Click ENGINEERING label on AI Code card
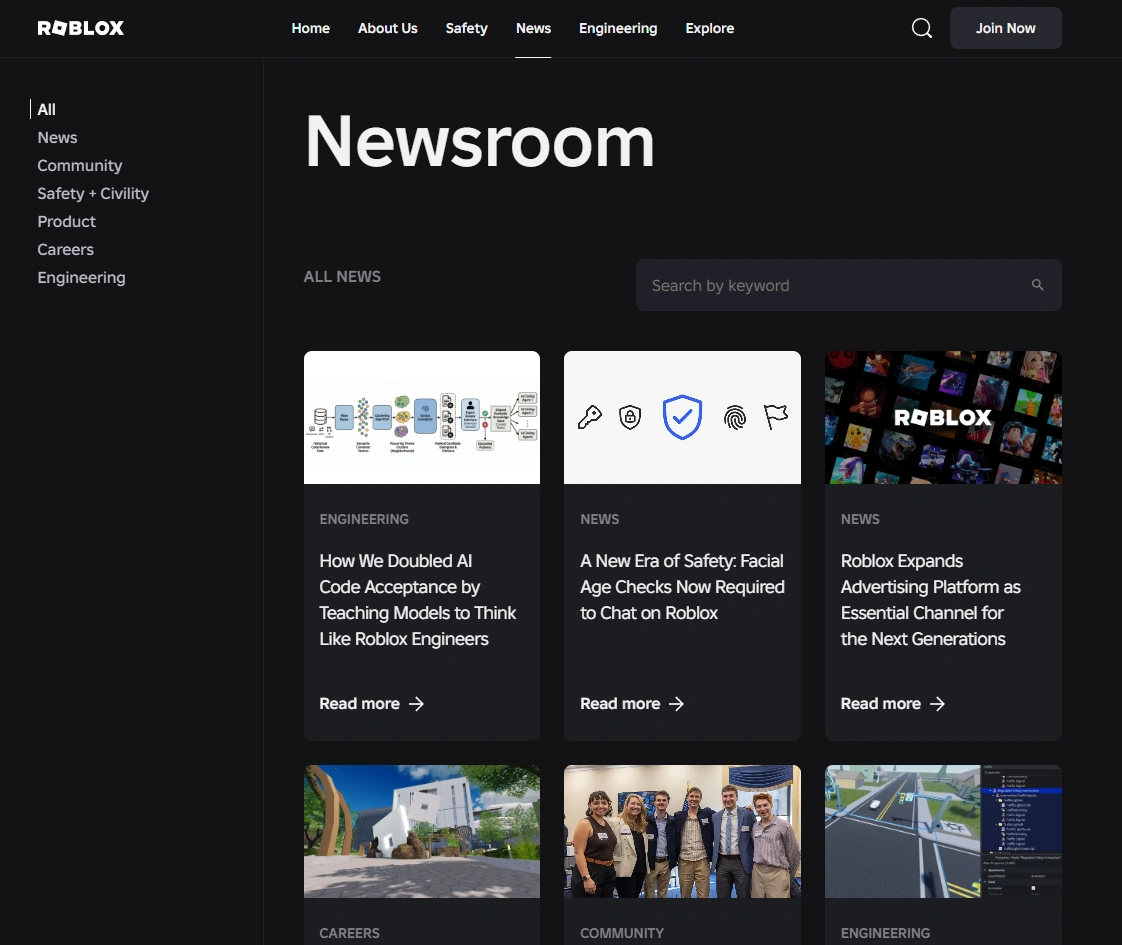 [x=364, y=519]
